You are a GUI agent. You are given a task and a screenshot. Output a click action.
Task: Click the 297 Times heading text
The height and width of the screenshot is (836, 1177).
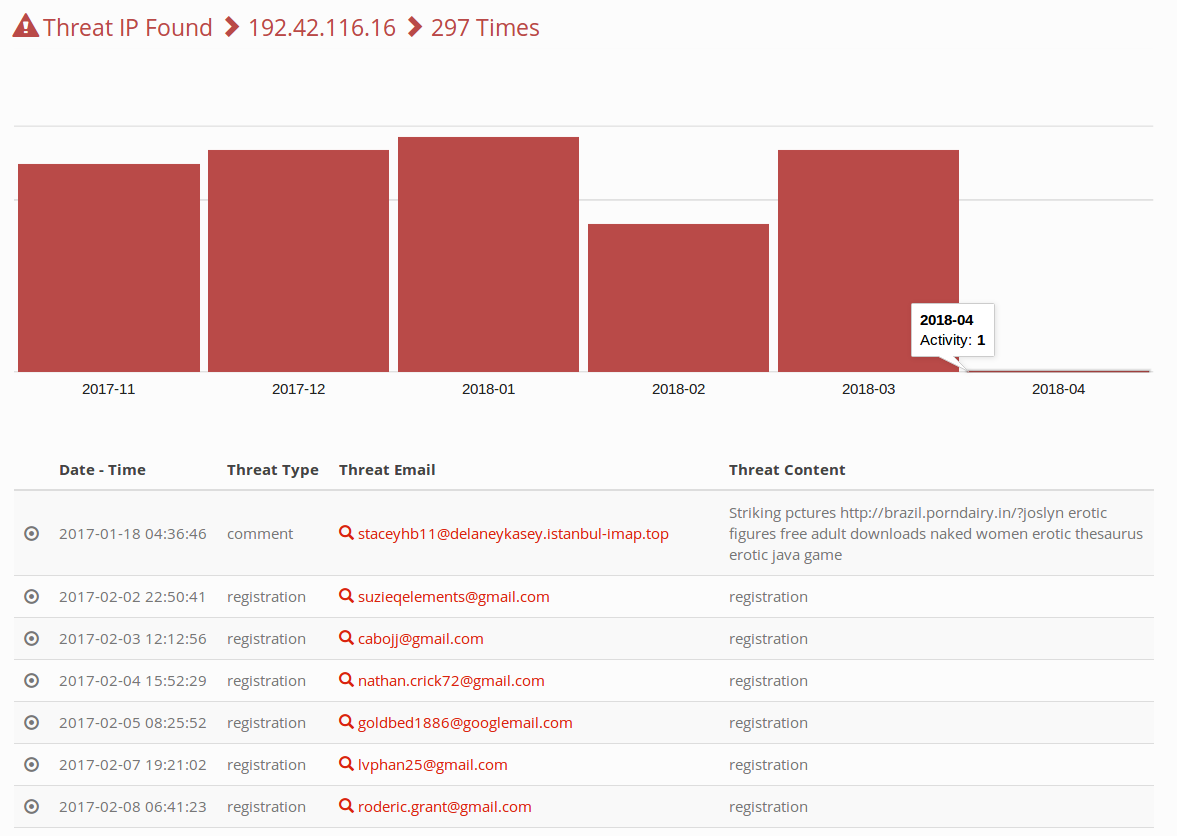[485, 28]
